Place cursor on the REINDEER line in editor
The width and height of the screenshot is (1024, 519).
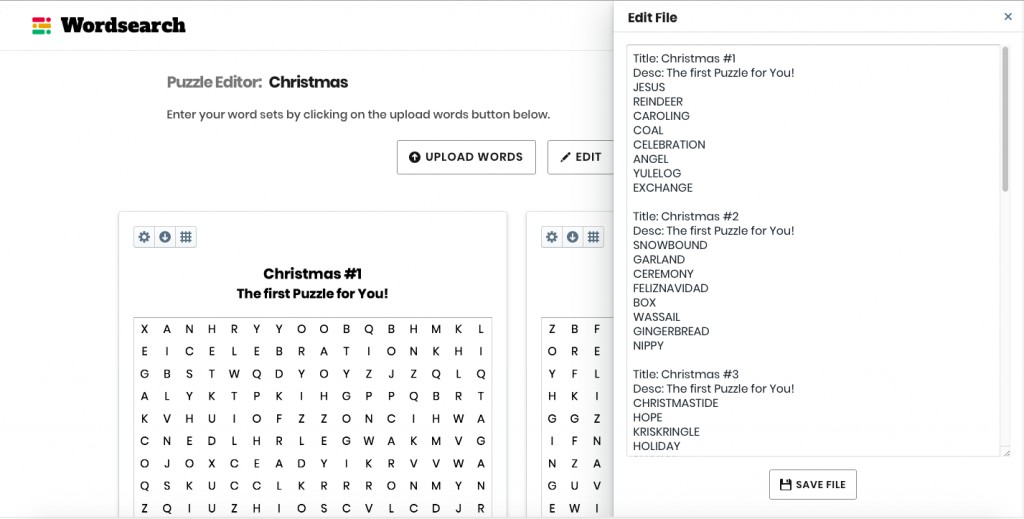point(658,102)
